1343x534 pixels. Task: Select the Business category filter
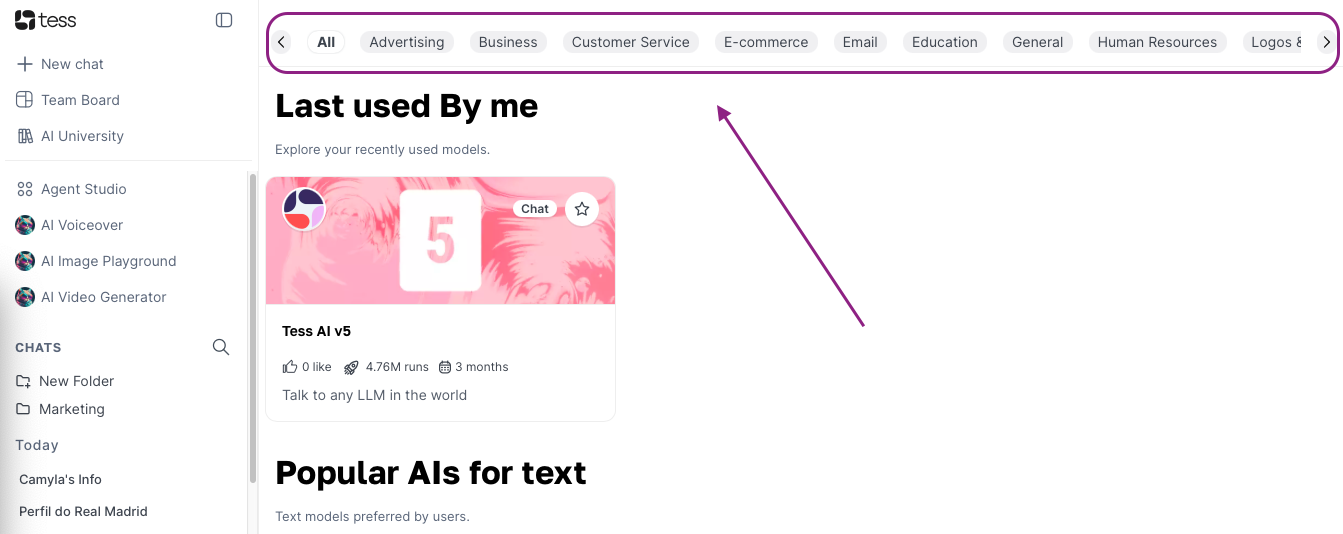coord(508,42)
